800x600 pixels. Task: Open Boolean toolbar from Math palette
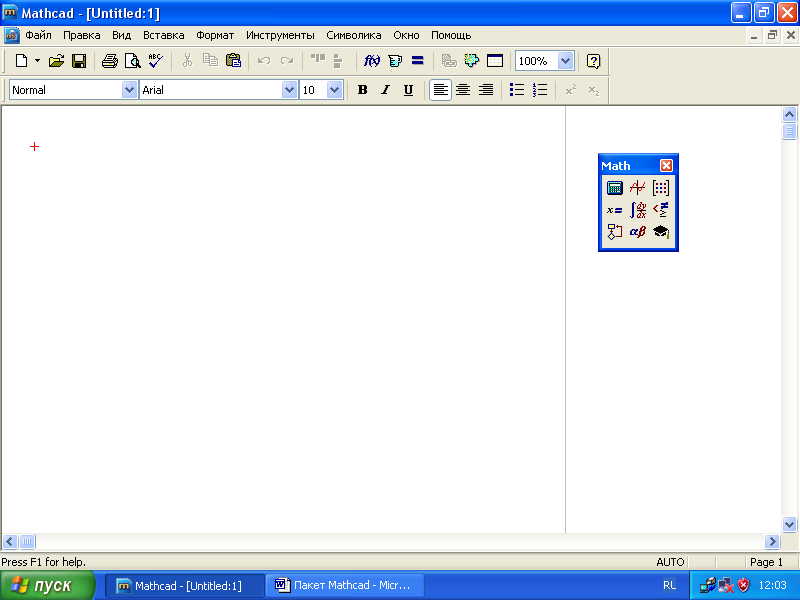pyautogui.click(x=661, y=210)
